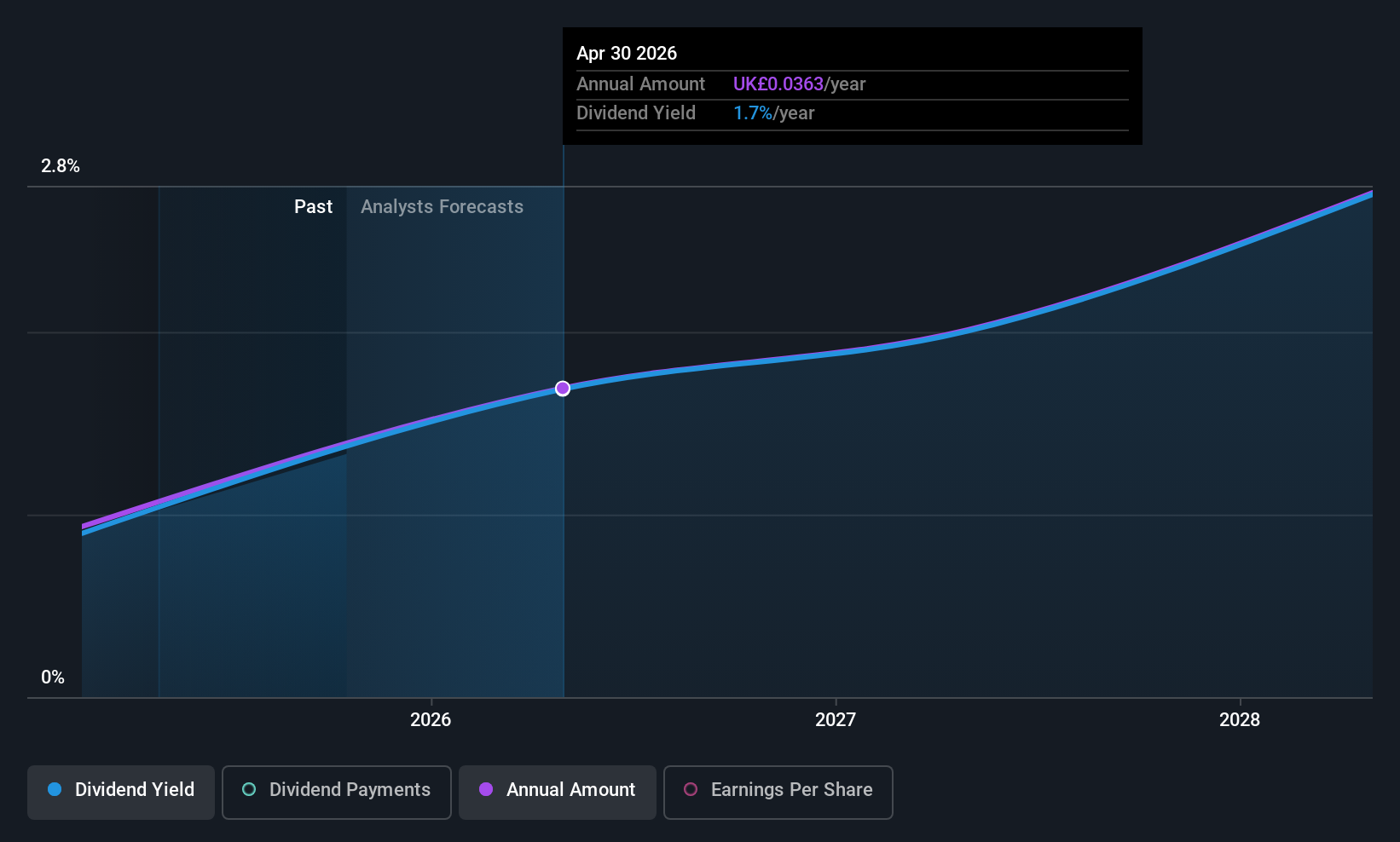Click the 2.8% y-axis label
This screenshot has height=842, width=1400.
coord(61,166)
